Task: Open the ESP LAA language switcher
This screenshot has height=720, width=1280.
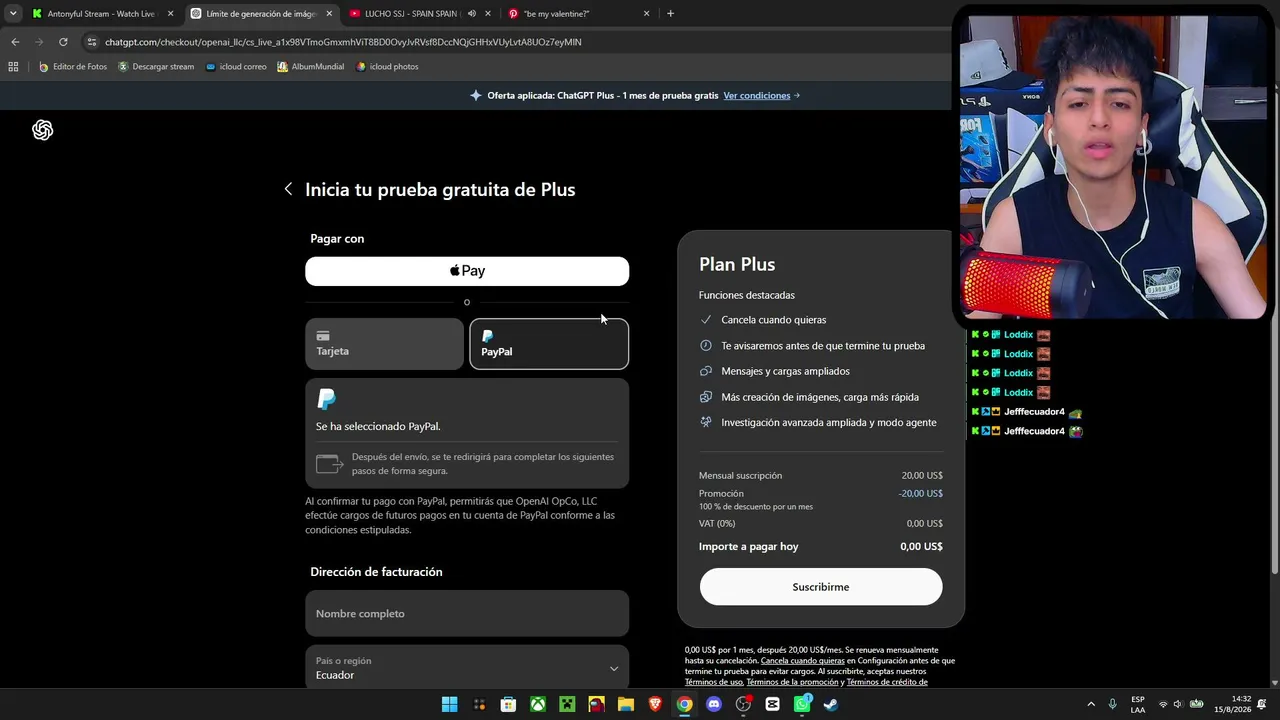Action: [1138, 704]
